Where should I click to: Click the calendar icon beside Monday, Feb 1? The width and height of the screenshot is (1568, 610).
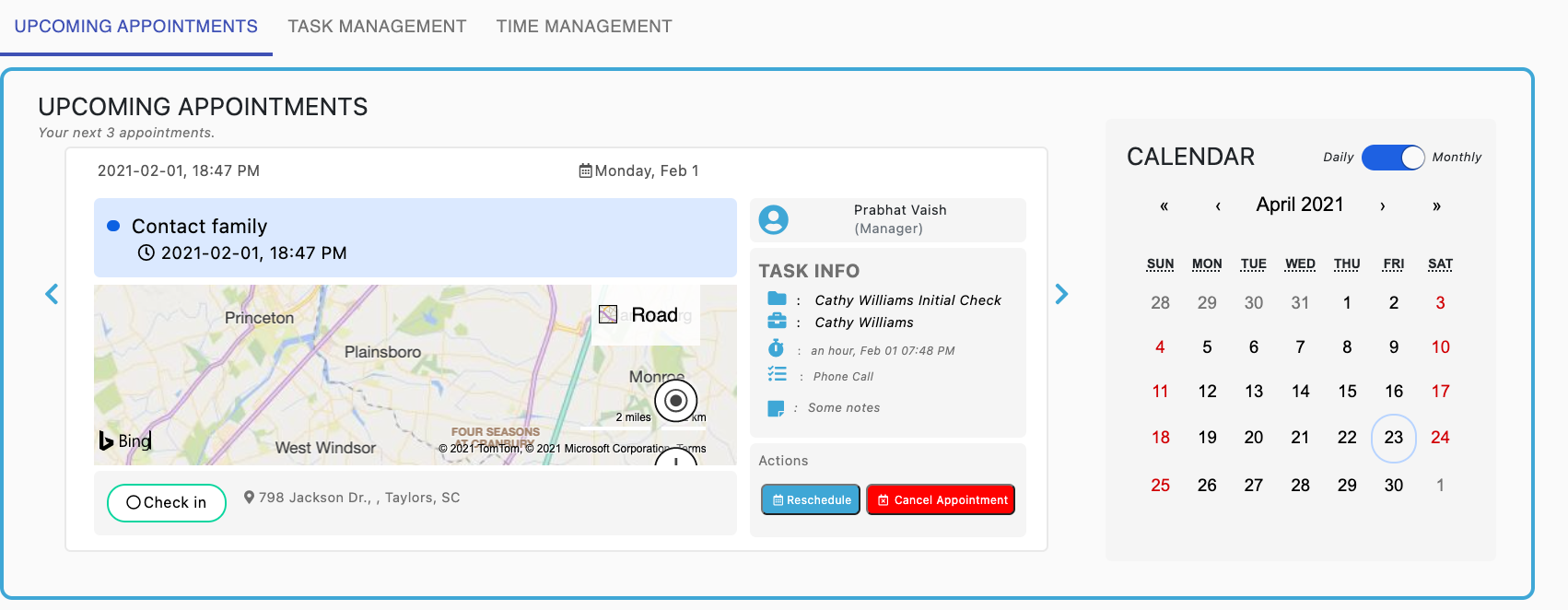[585, 170]
